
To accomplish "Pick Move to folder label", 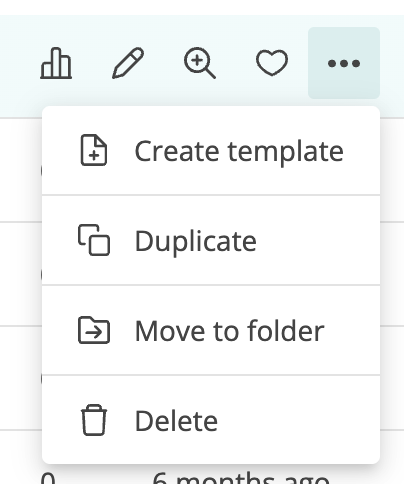I will click(229, 331).
